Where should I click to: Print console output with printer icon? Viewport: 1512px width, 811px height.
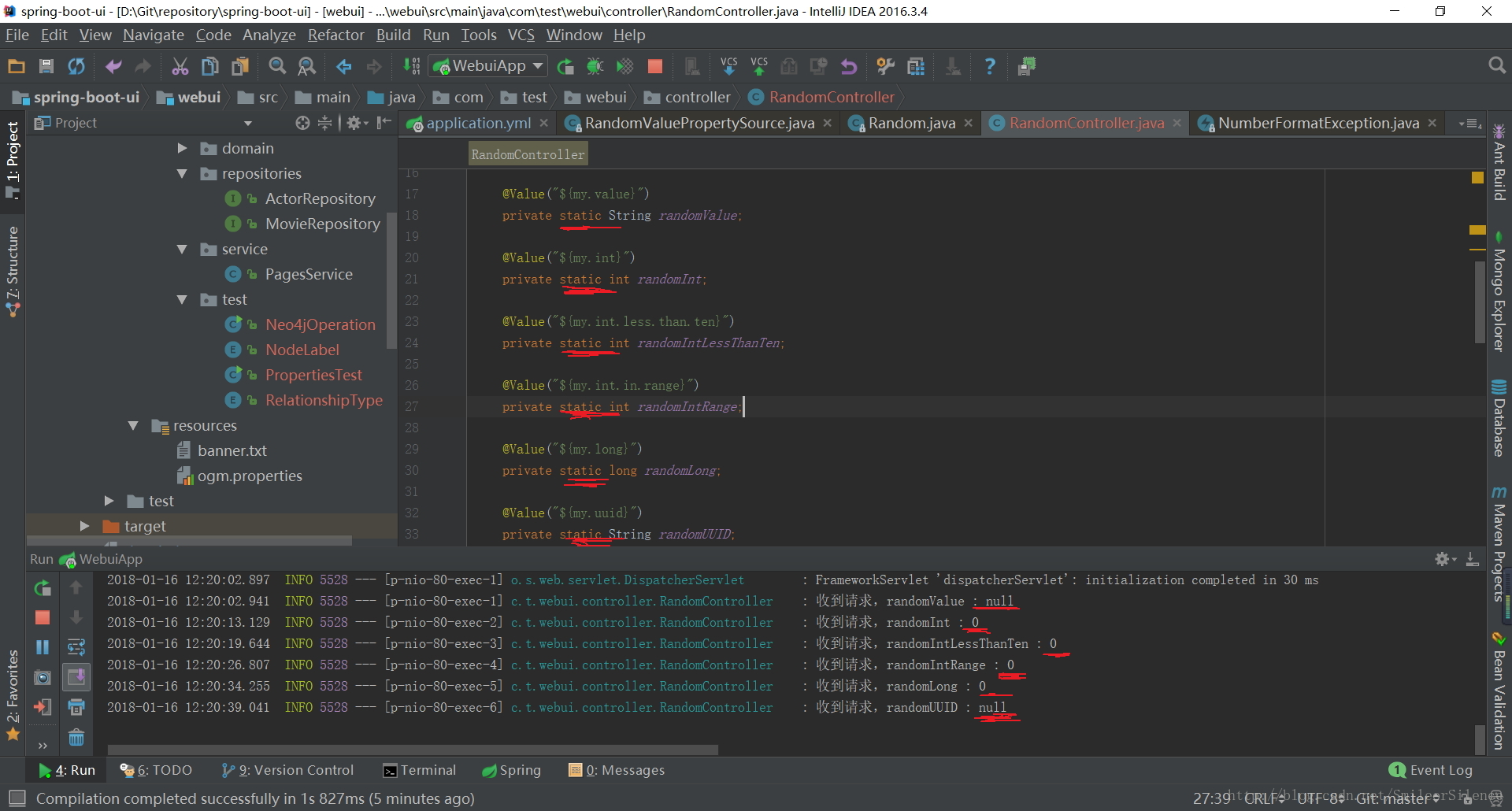(x=76, y=707)
